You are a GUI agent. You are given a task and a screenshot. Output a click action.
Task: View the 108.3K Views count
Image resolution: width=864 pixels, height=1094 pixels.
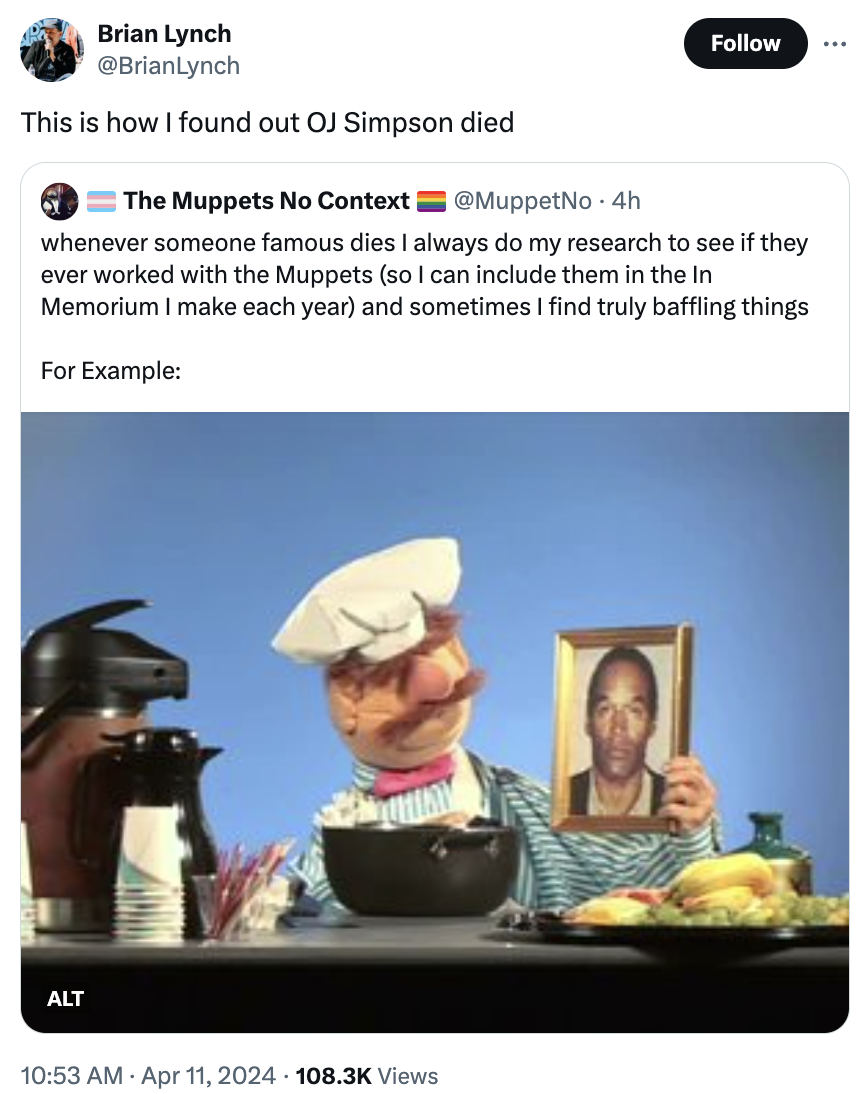pyautogui.click(x=367, y=1076)
